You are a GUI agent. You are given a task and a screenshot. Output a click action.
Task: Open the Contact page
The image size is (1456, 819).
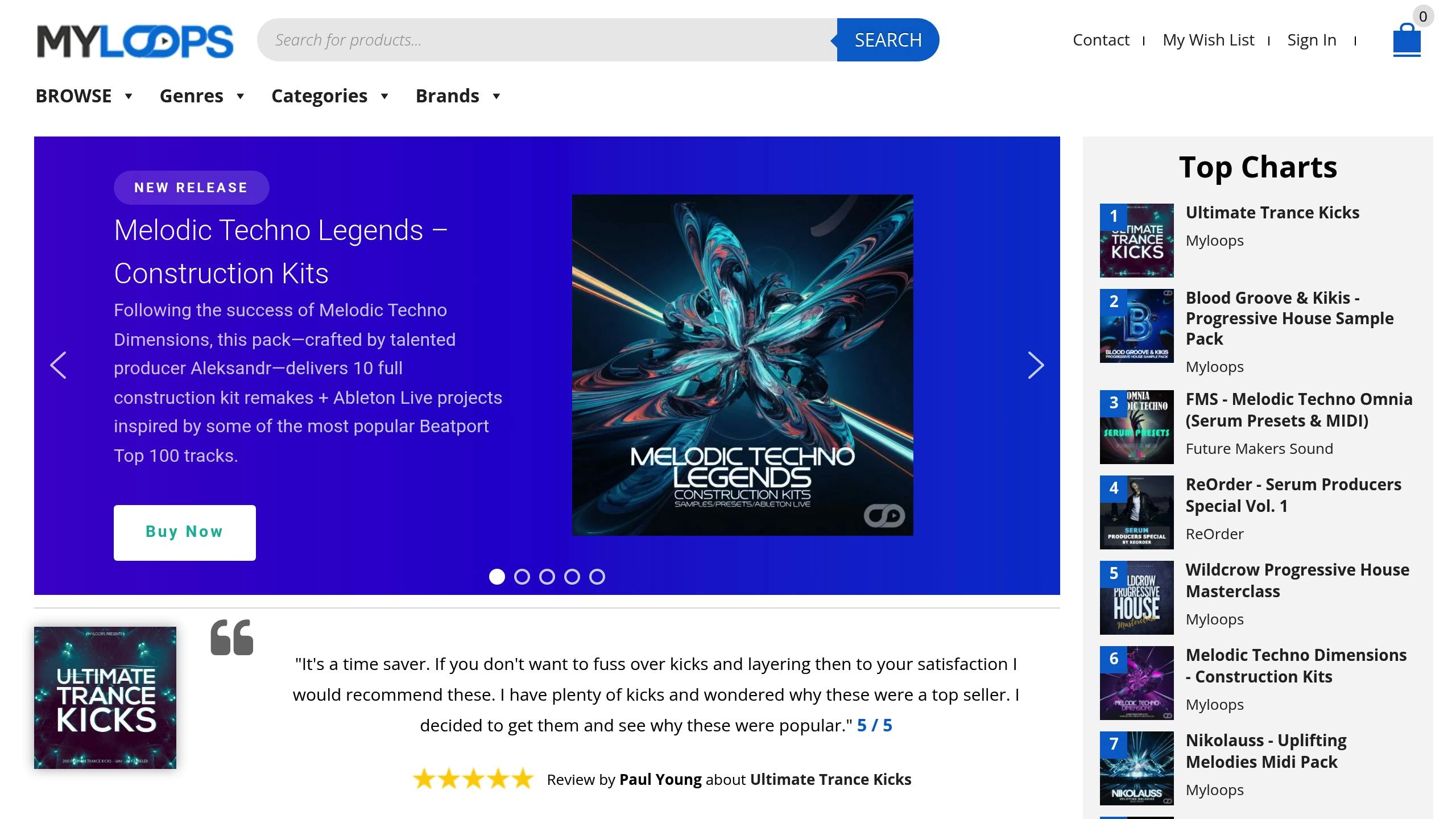click(1101, 40)
